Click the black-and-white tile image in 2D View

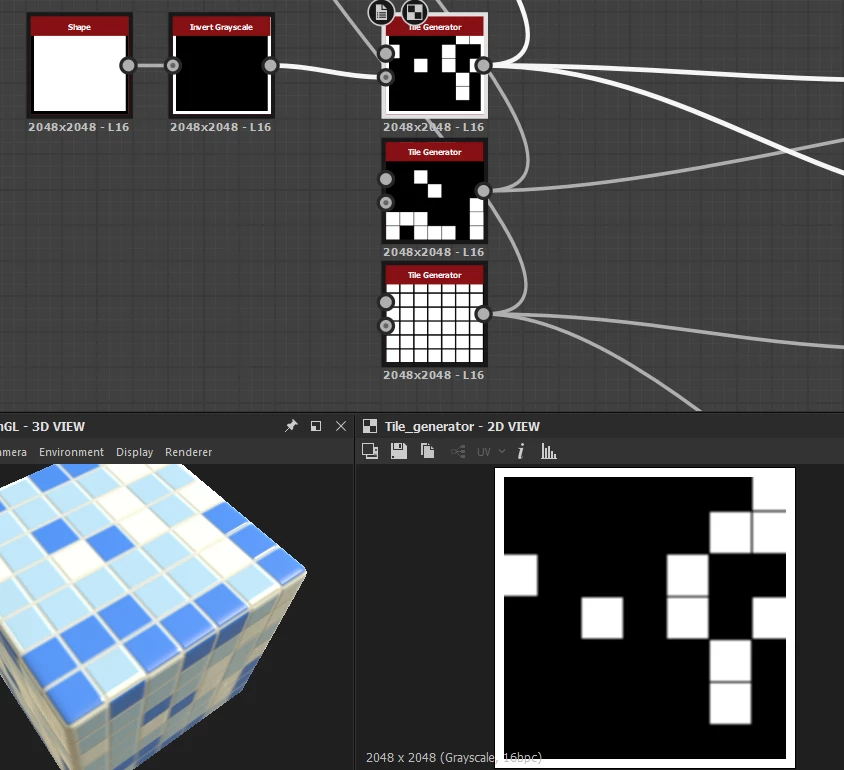(645, 618)
